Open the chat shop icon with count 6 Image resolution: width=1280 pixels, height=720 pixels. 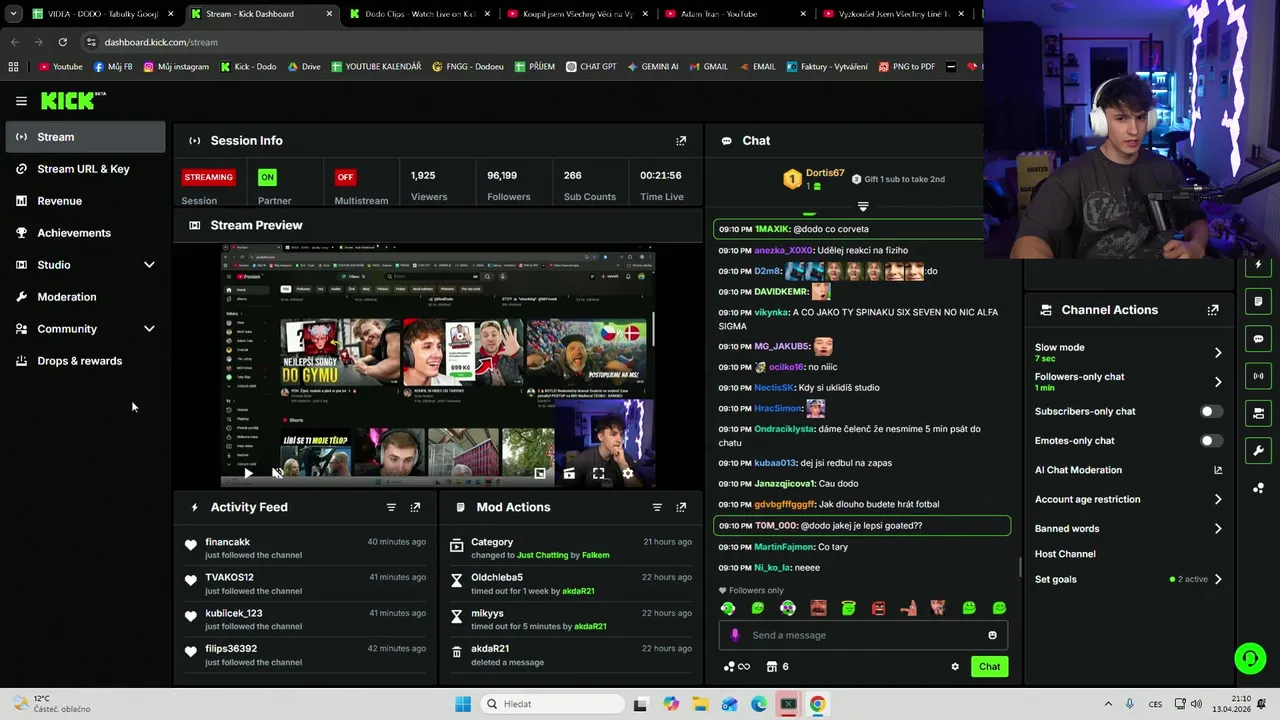pyautogui.click(x=778, y=667)
